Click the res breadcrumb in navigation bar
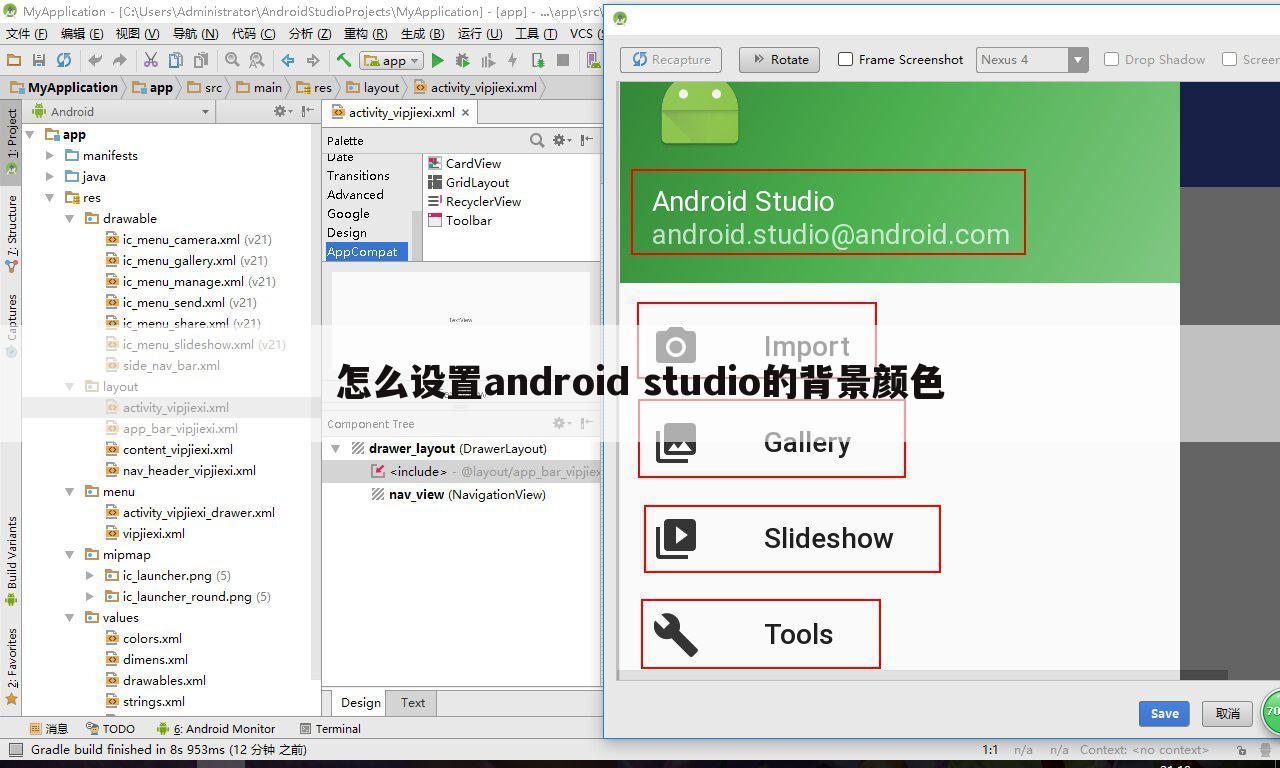1280x768 pixels. click(x=314, y=87)
